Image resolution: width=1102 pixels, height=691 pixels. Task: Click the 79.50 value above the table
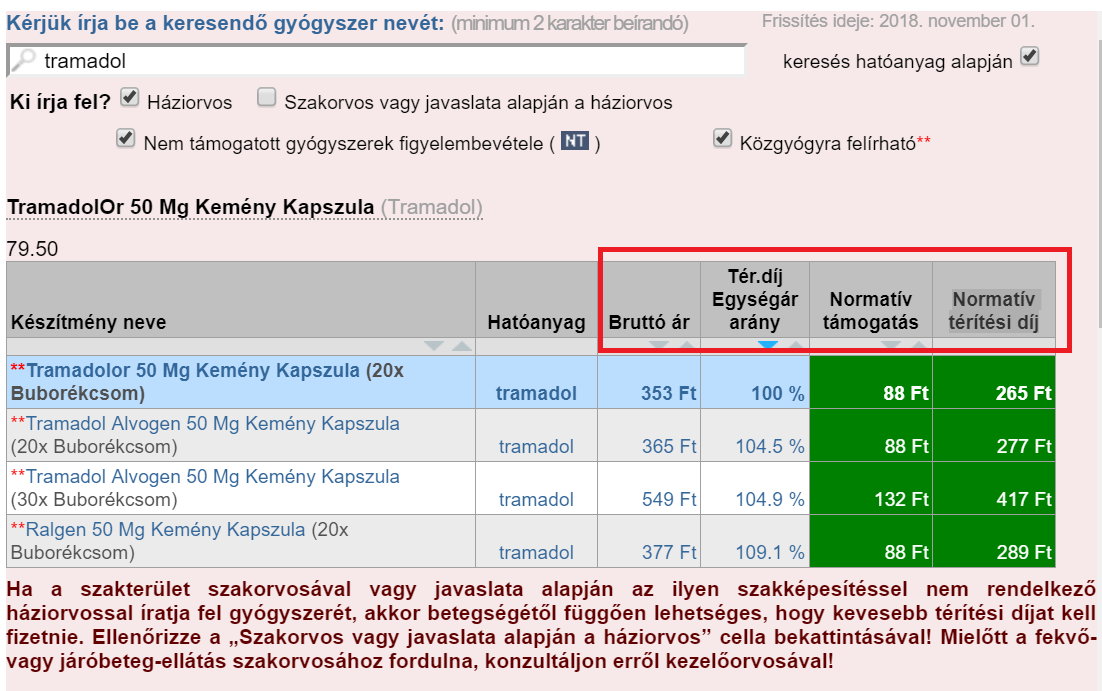[x=32, y=249]
